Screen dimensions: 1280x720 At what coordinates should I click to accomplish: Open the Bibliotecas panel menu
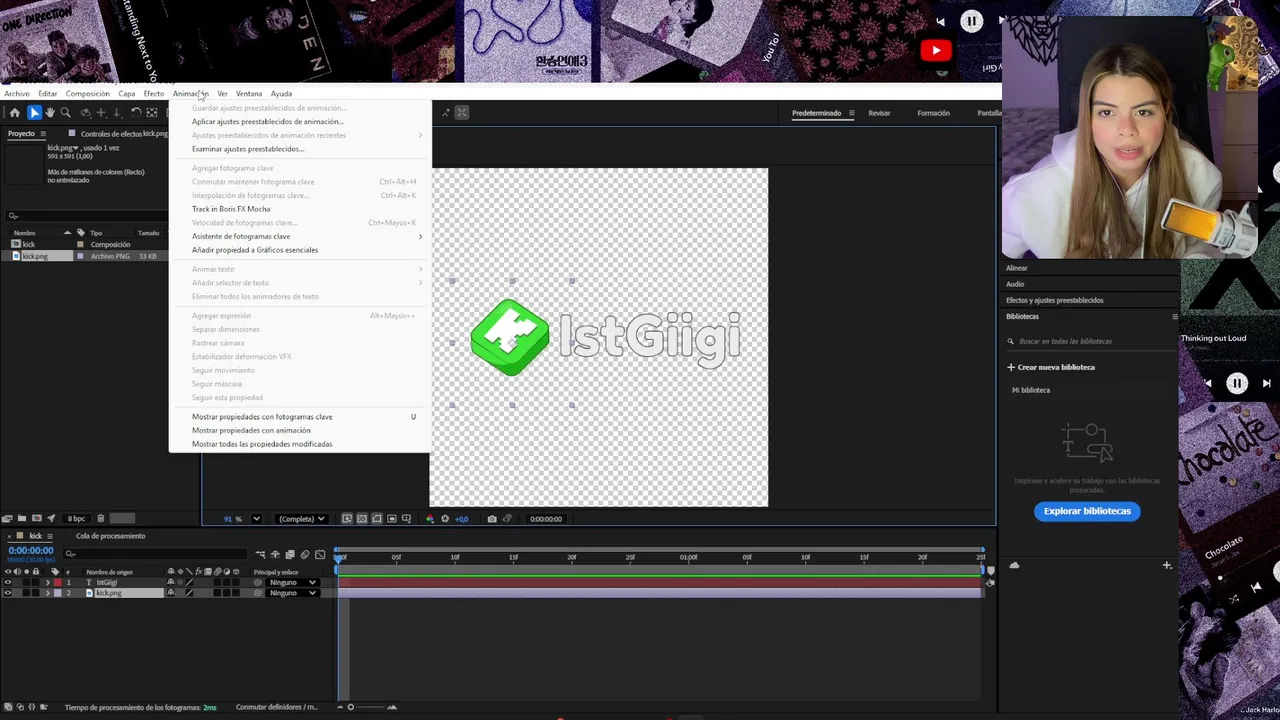point(1175,316)
